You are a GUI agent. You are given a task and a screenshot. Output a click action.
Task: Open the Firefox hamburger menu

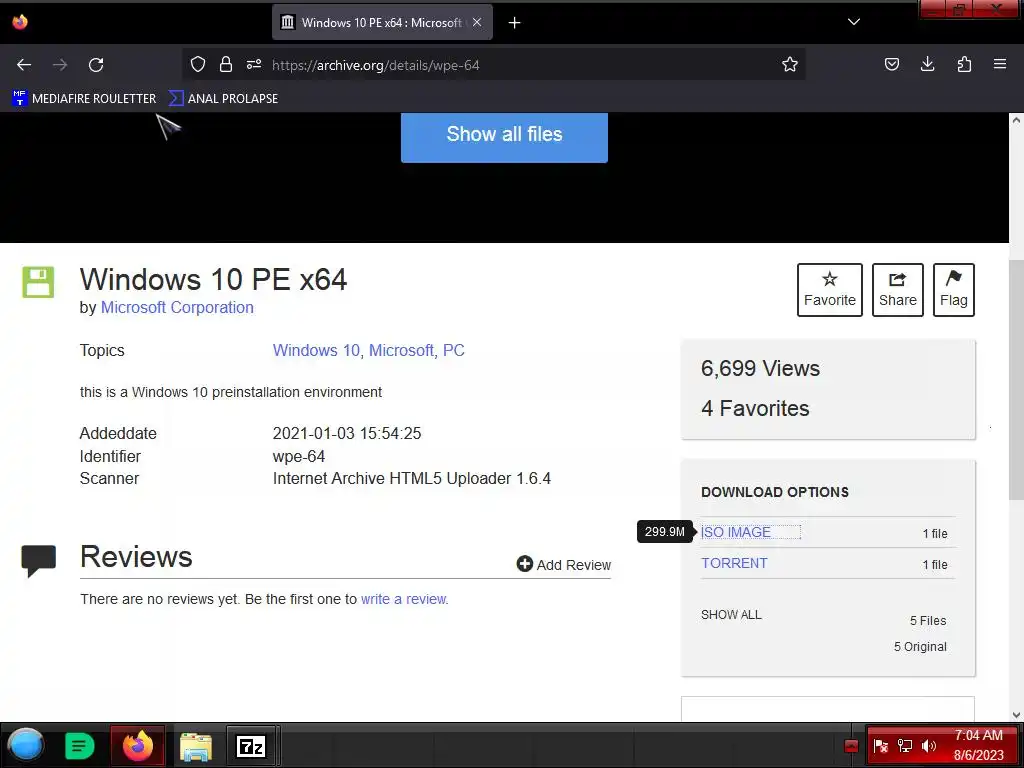coord(1000,64)
